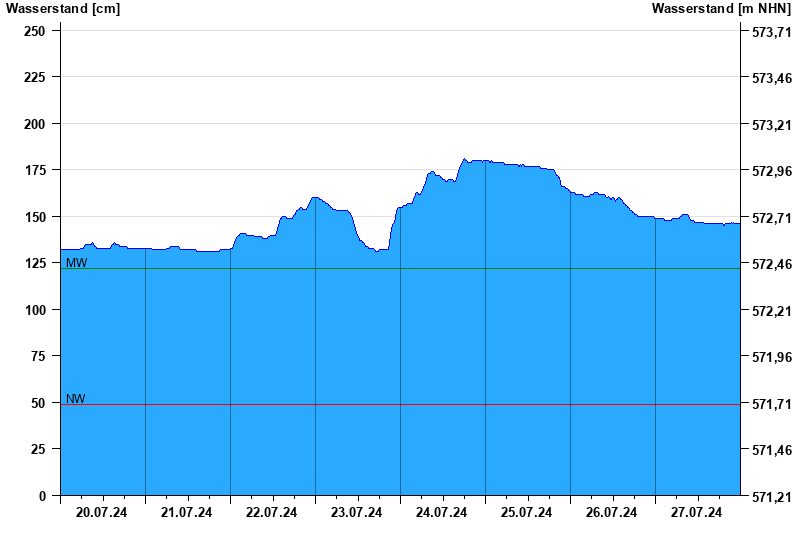Click the 0 origin label on left axis
800x550 pixels.
point(42,496)
